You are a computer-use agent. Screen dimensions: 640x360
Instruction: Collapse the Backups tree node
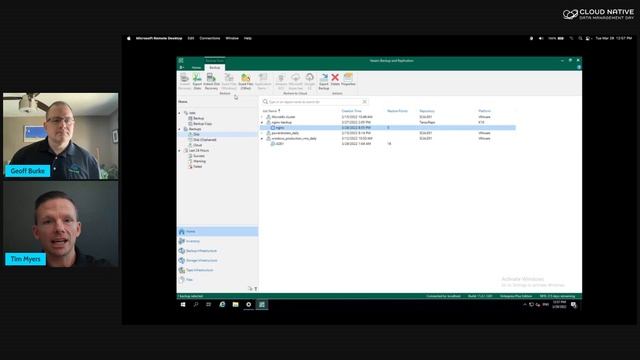point(180,129)
